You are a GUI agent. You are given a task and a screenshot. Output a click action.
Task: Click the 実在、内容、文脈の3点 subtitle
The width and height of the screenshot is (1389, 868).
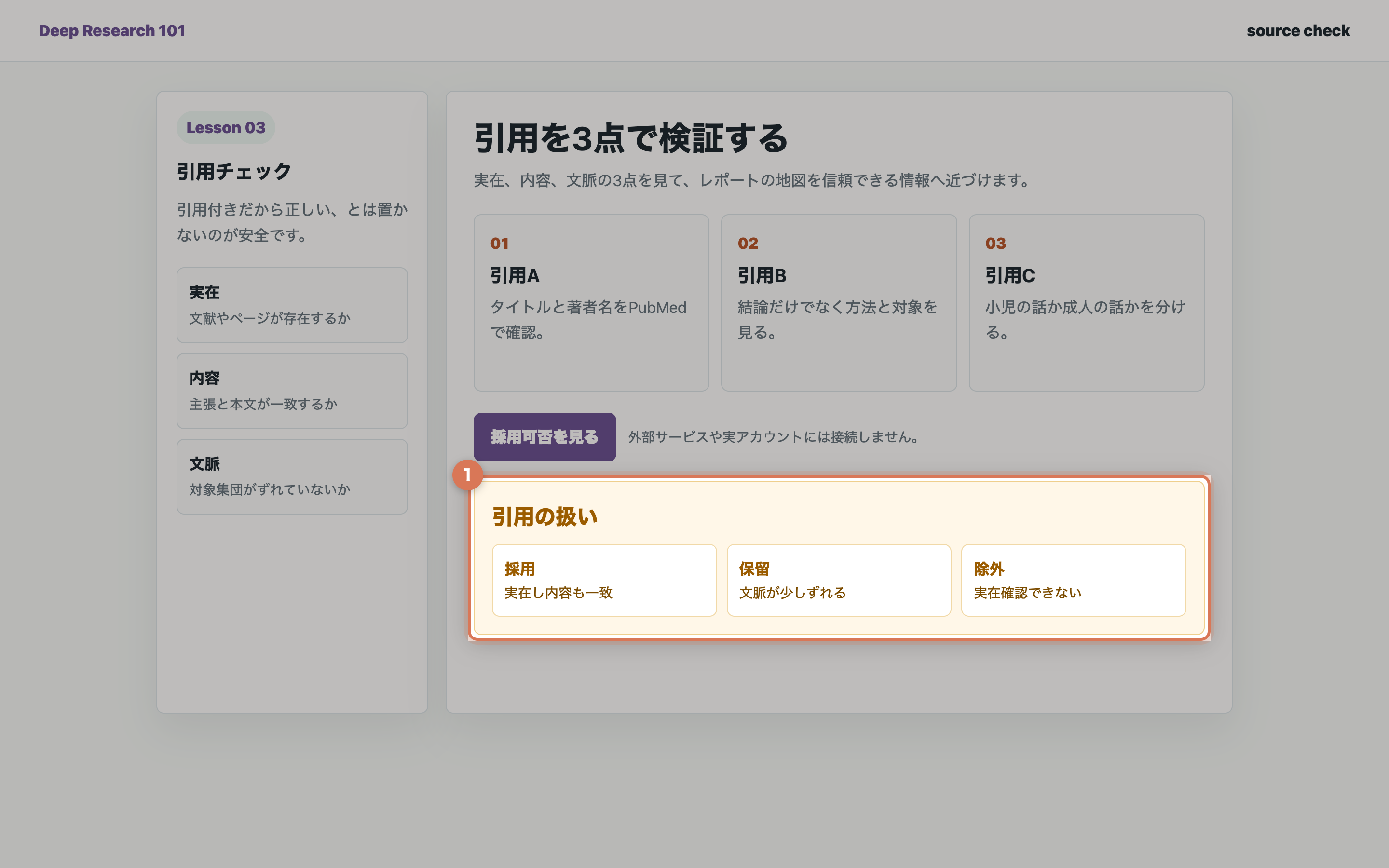coord(753,180)
